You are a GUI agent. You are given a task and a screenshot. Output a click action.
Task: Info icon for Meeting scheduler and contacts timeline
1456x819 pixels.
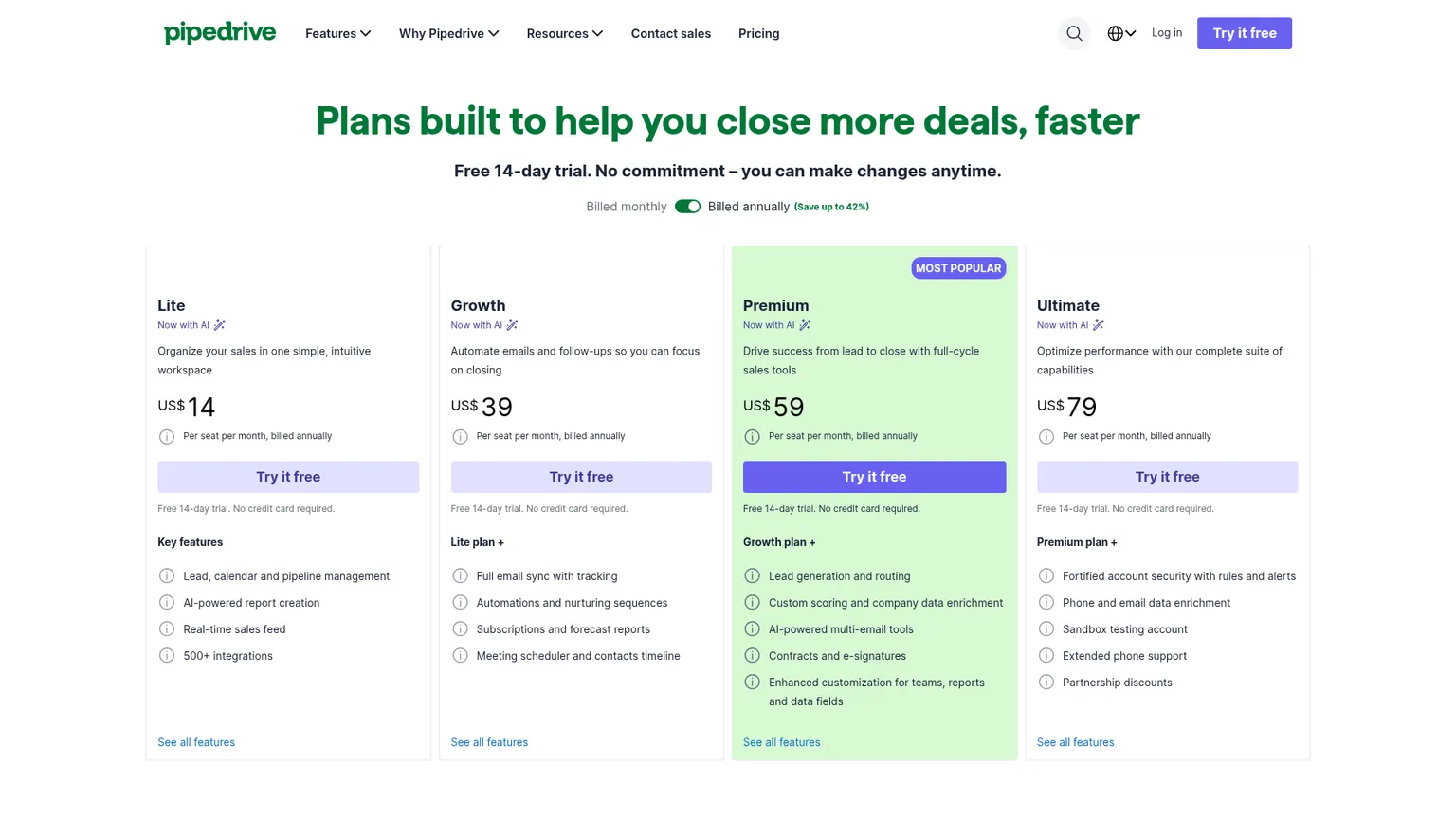click(x=460, y=656)
